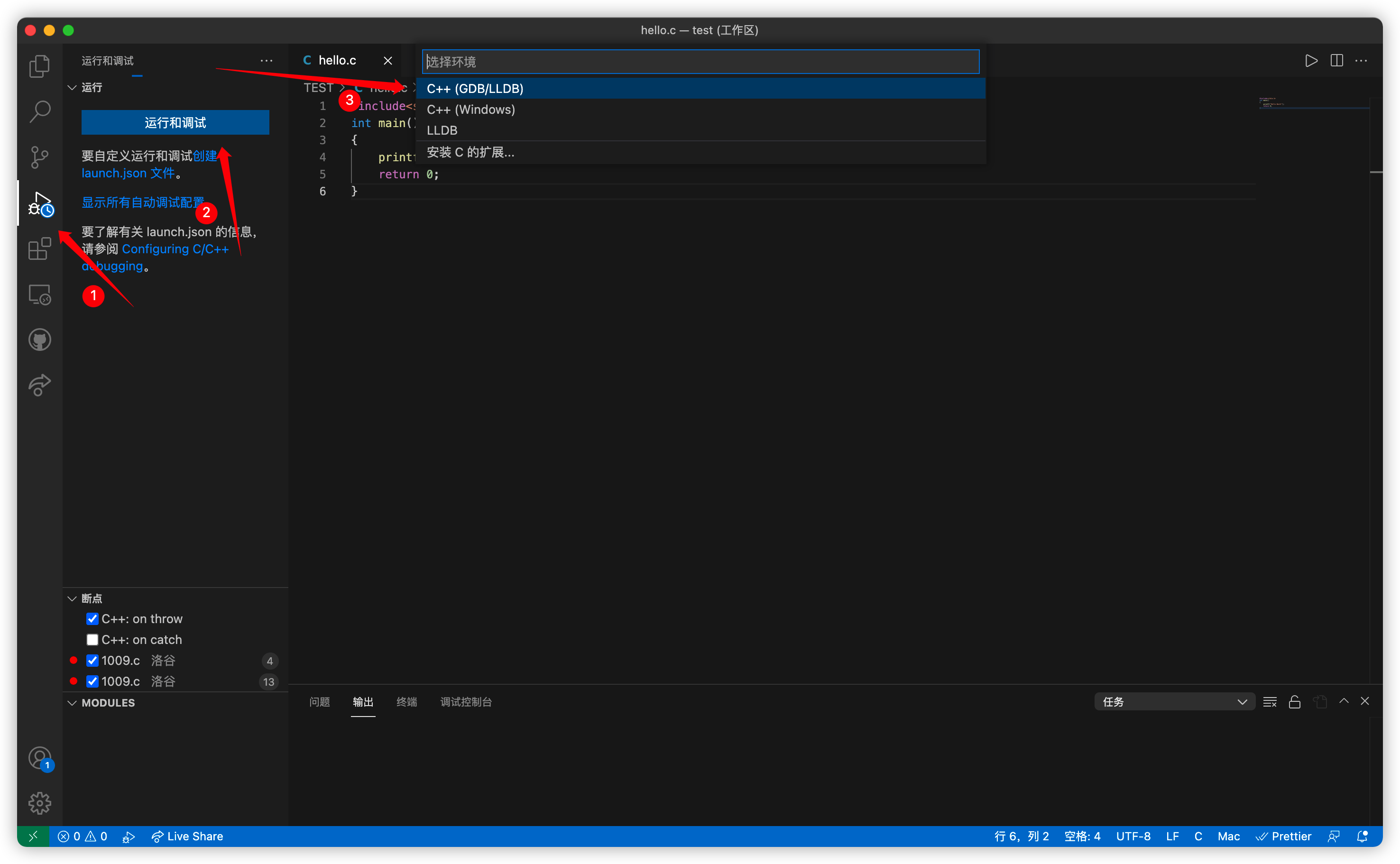Click the Prettier status bar item
1400x864 pixels.
[1283, 836]
